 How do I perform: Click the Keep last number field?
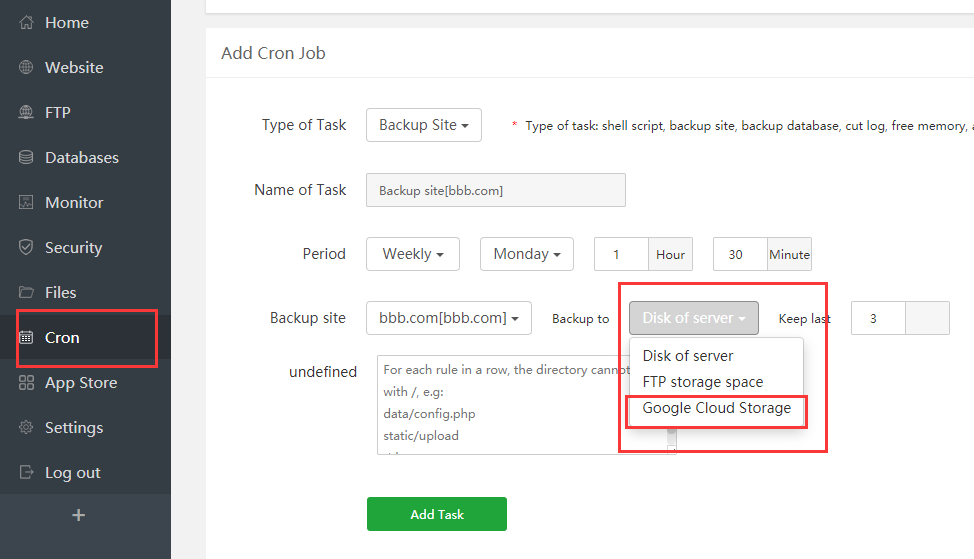pos(878,318)
